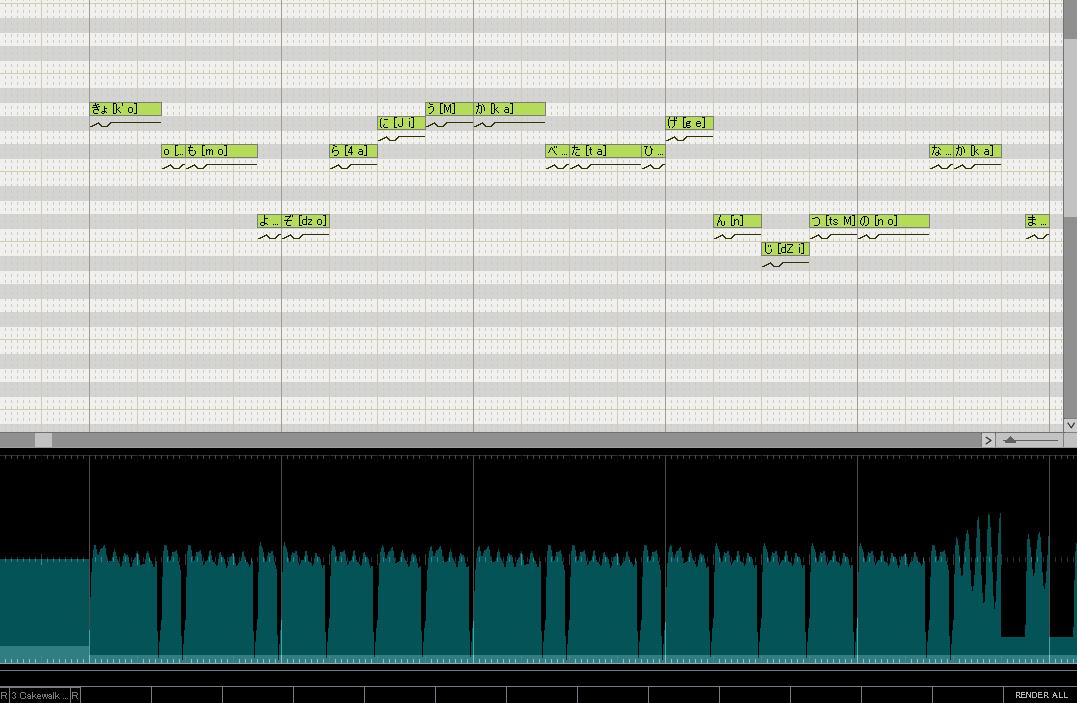This screenshot has width=1077, height=703.
Task: Select the きょ [k' o] note
Action: [x=126, y=109]
